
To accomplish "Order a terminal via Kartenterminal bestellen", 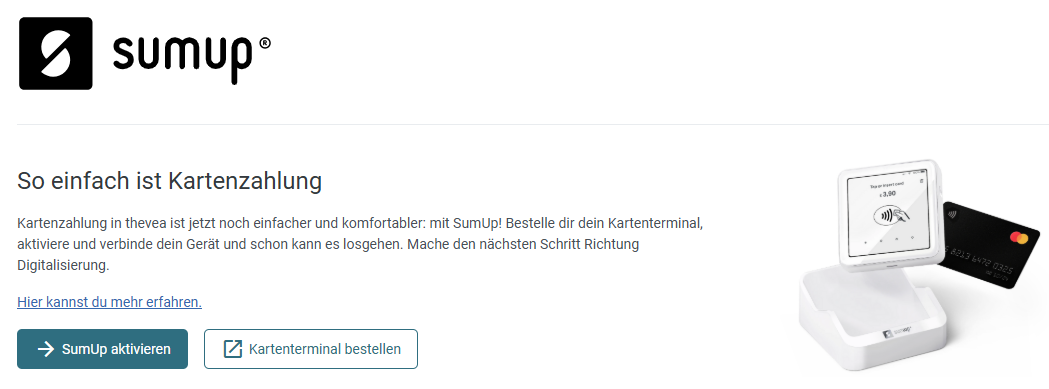I will click(310, 349).
